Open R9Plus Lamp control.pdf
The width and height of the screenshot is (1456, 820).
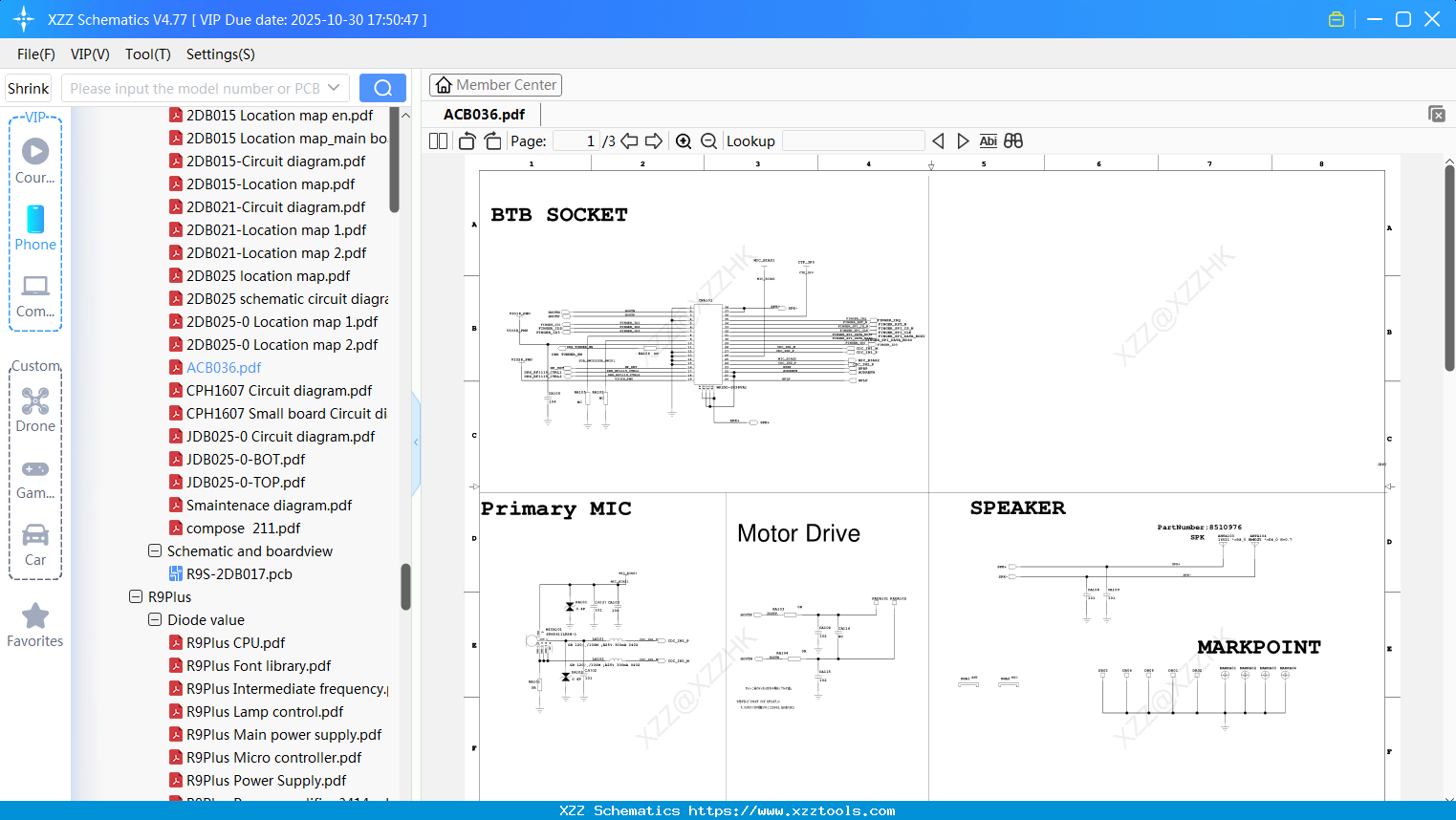tap(265, 712)
